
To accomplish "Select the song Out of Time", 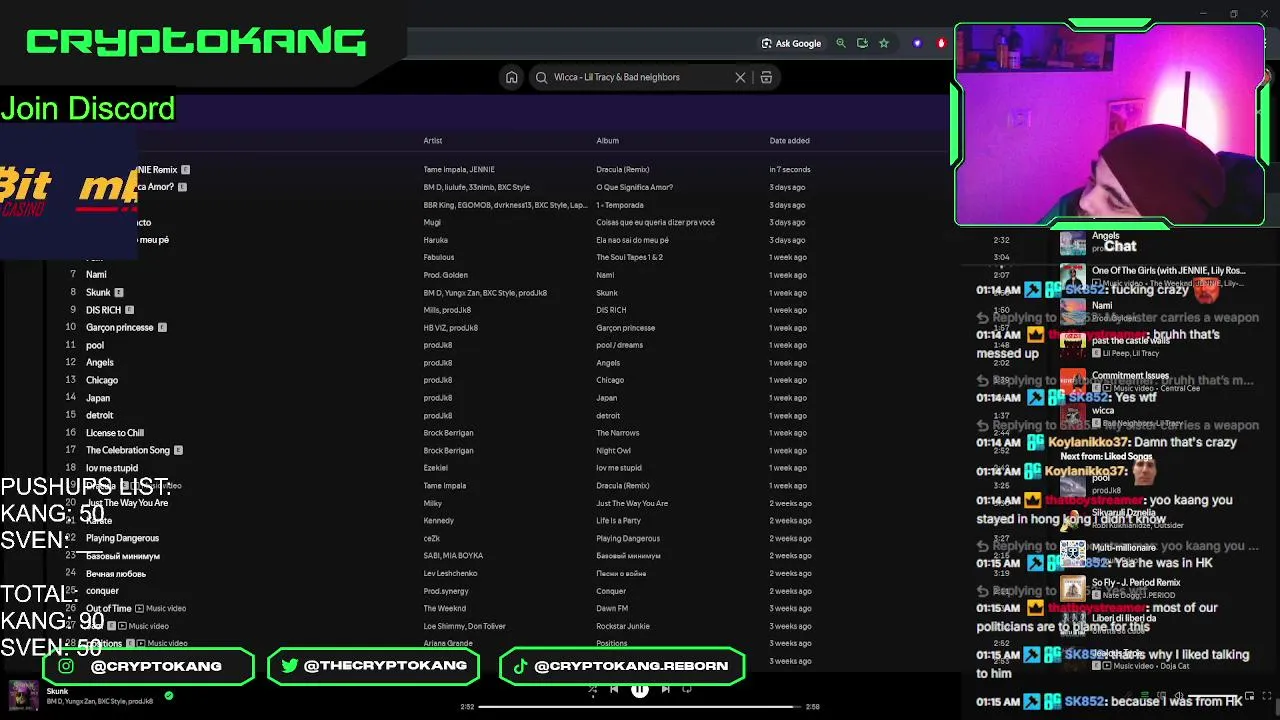I will pyautogui.click(x=108, y=609).
